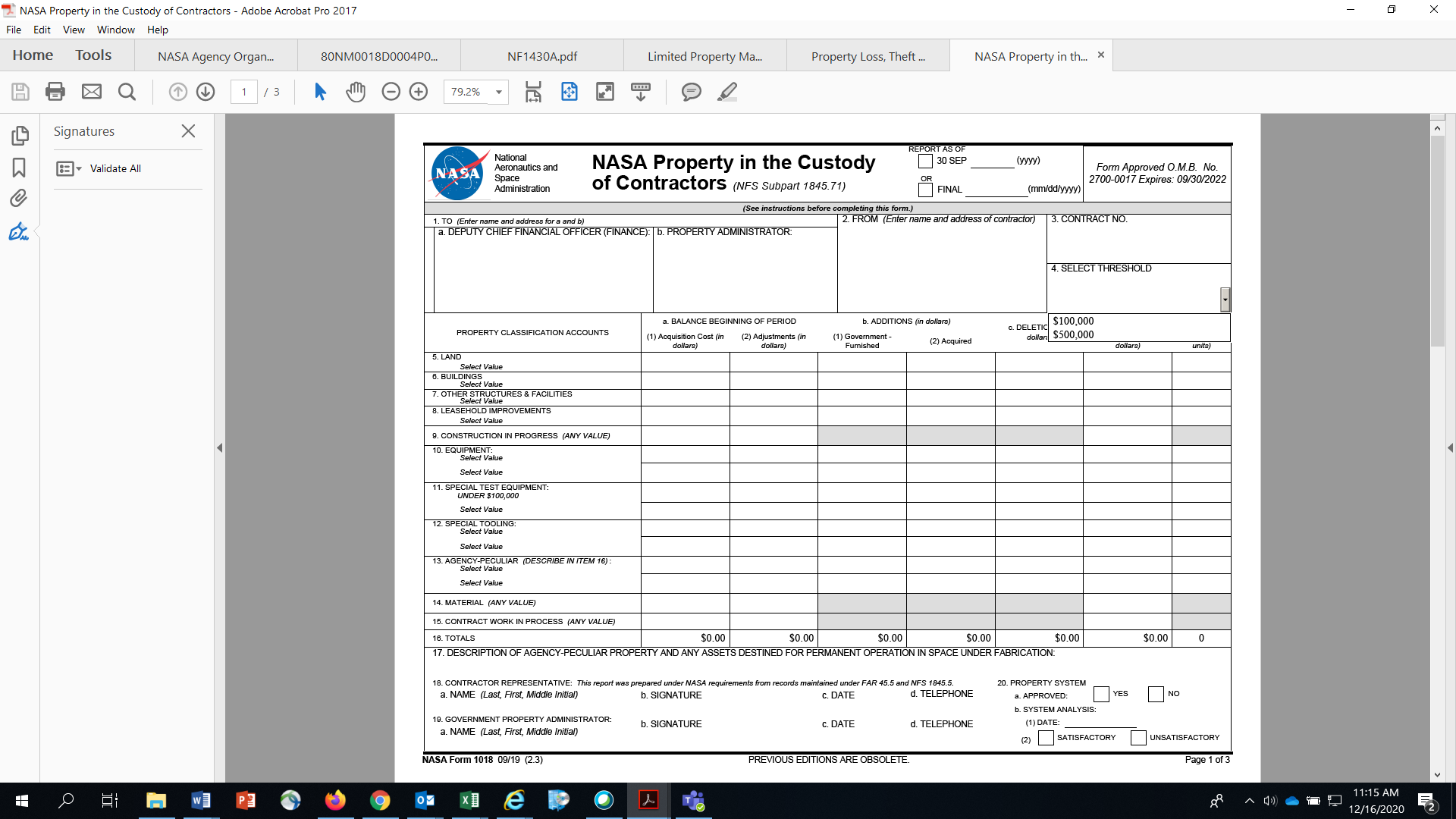Click the Zoom in plus icon

click(x=419, y=92)
